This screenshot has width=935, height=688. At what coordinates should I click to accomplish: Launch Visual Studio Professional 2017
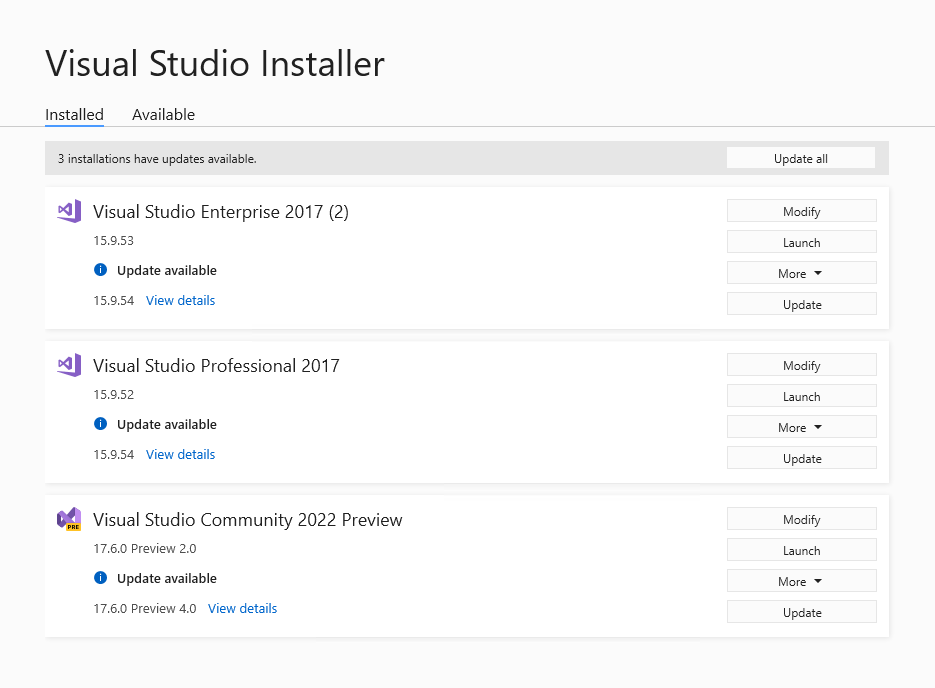(801, 396)
